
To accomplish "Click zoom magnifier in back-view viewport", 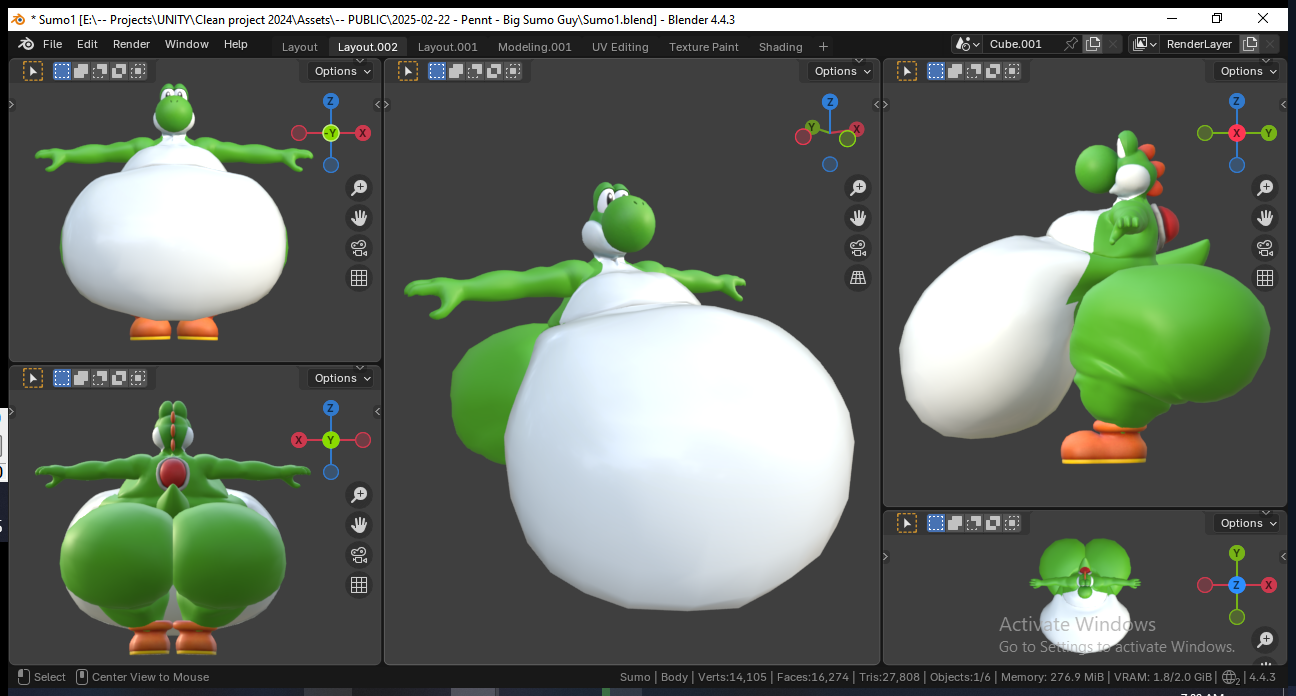I will [x=359, y=494].
